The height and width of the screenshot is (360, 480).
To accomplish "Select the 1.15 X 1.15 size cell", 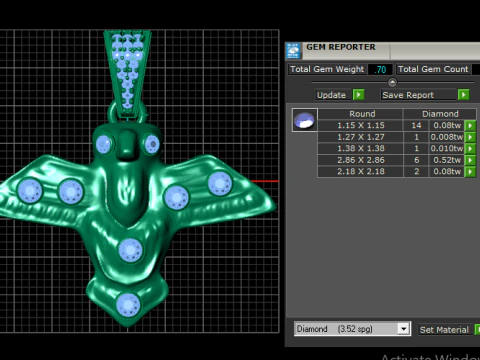I will [x=361, y=126].
